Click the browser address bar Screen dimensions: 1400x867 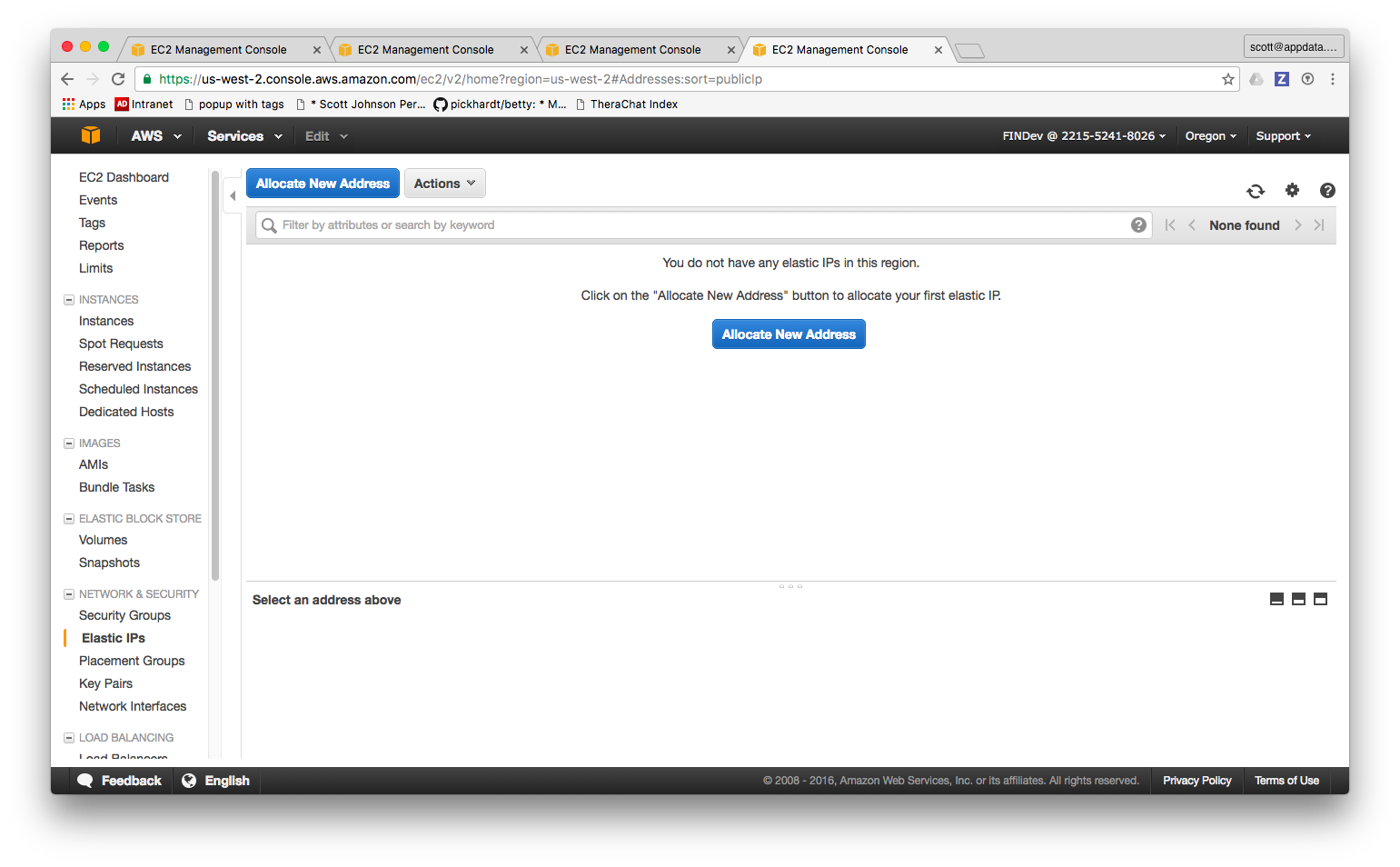(686, 79)
